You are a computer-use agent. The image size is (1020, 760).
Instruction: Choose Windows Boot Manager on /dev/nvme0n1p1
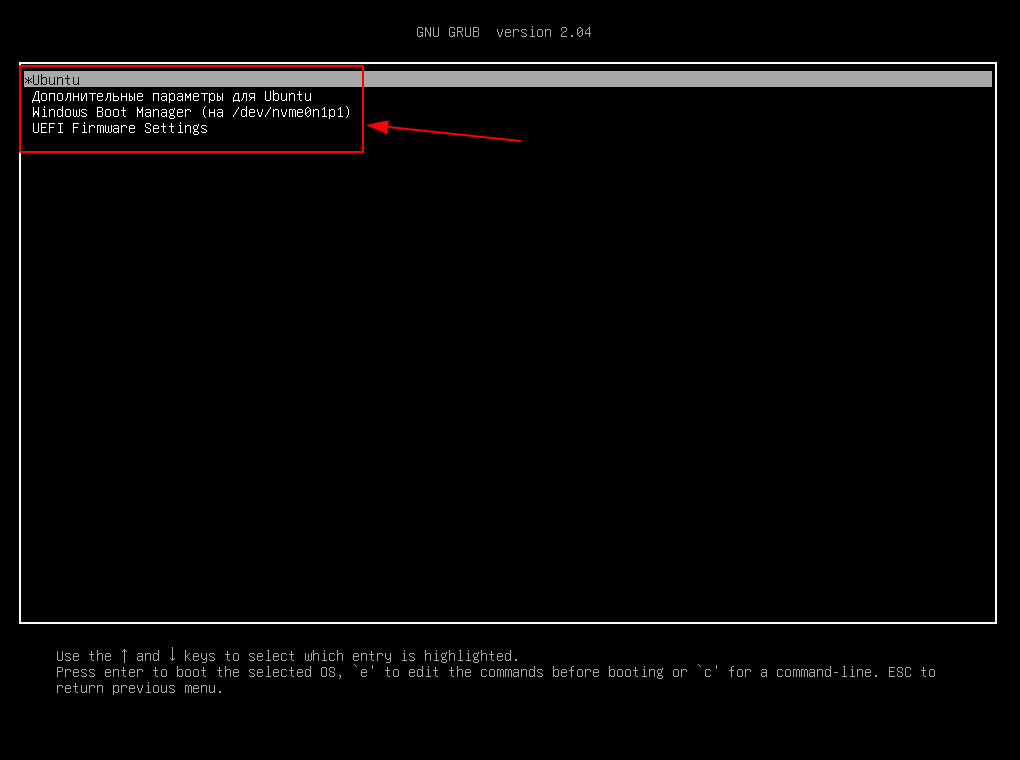coord(191,112)
